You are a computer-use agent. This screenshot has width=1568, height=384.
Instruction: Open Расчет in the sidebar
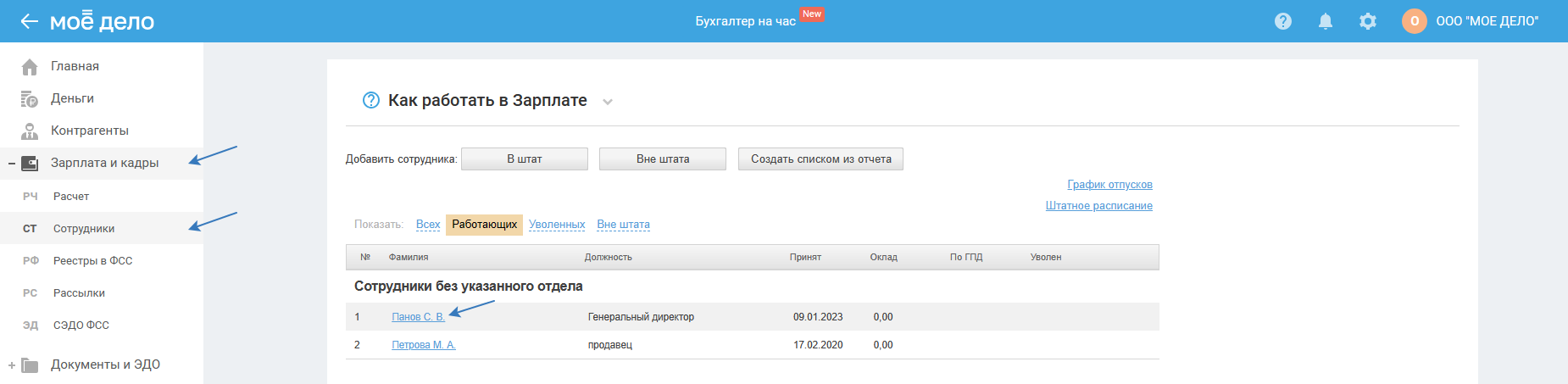[x=71, y=197]
